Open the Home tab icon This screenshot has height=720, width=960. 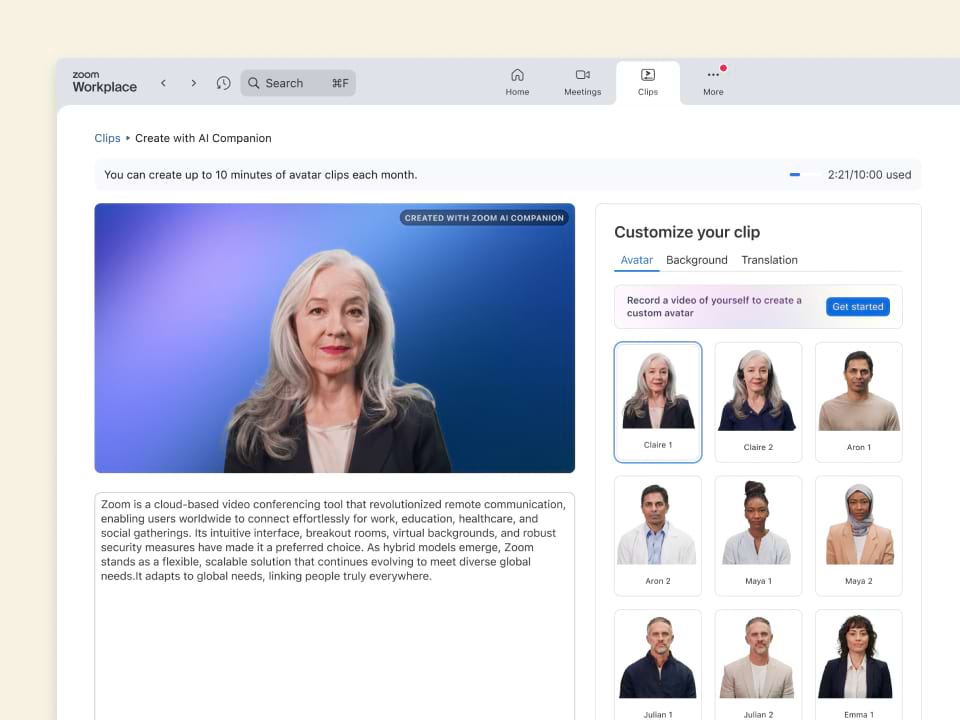click(517, 75)
